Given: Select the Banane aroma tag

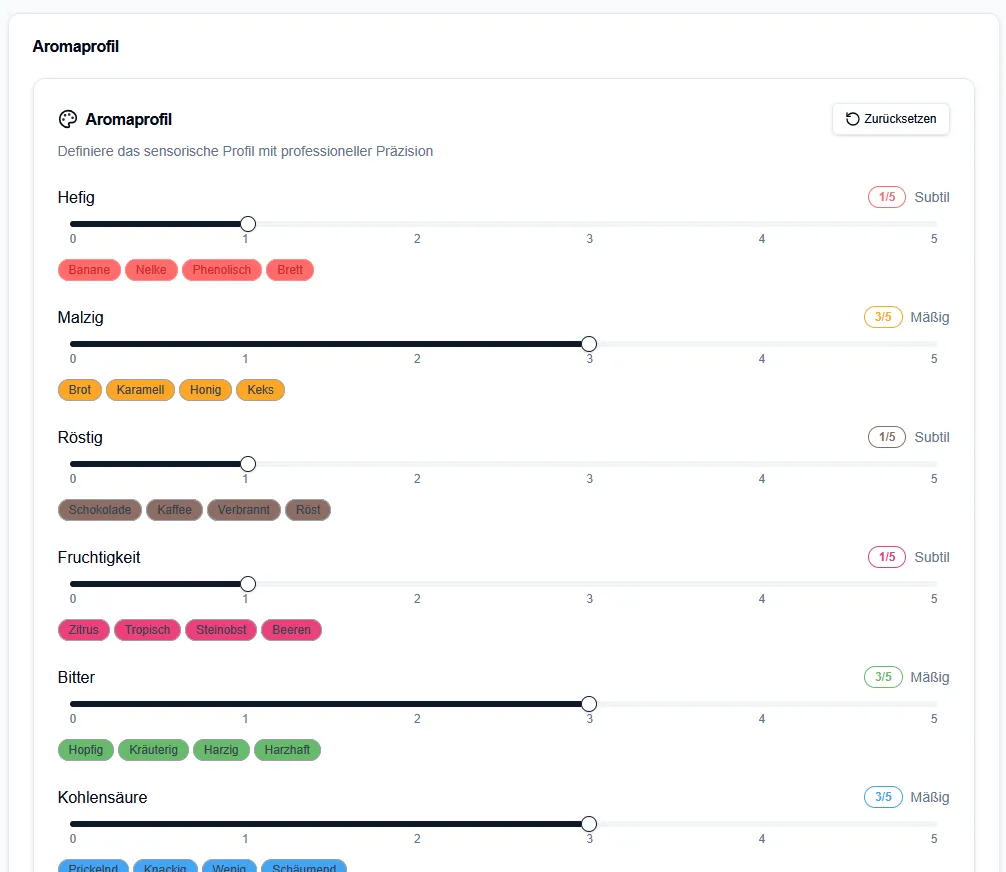Looking at the screenshot, I should tap(89, 270).
